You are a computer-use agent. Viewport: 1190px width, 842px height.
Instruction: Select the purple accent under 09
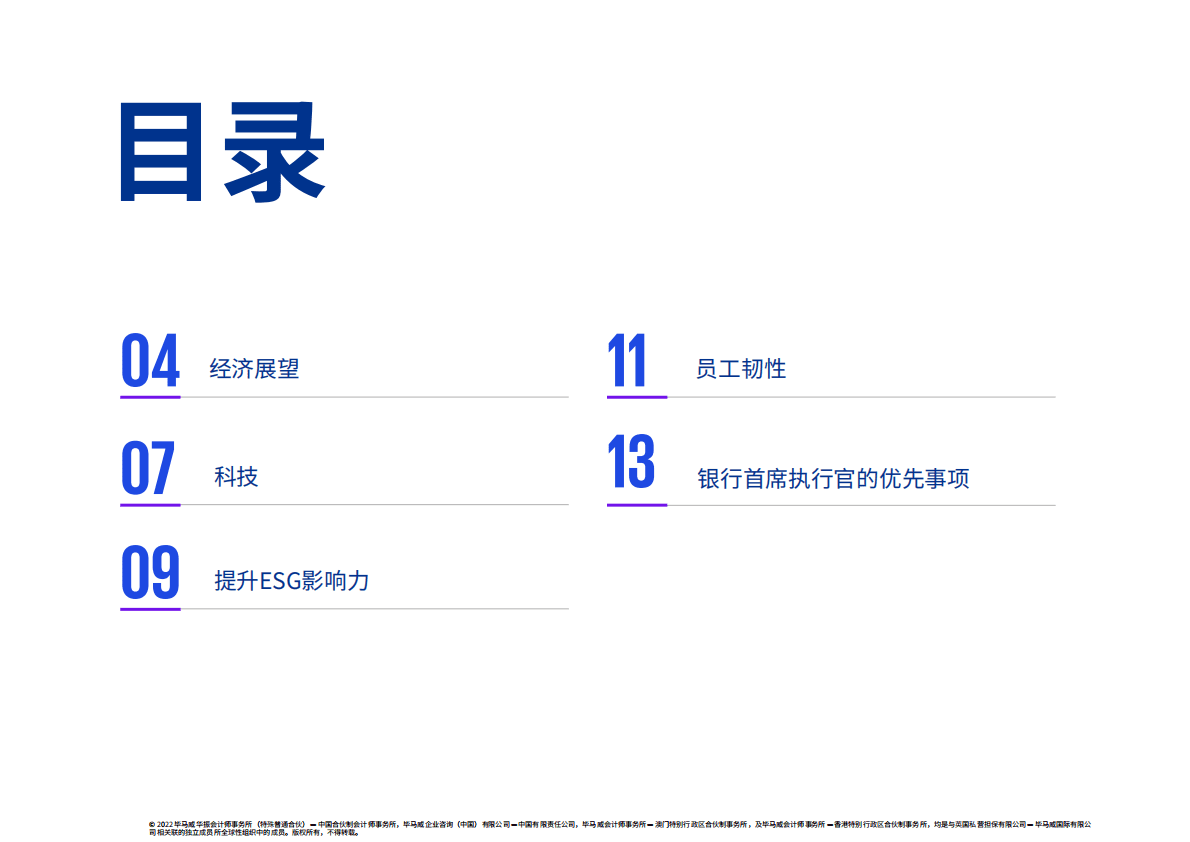(149, 608)
